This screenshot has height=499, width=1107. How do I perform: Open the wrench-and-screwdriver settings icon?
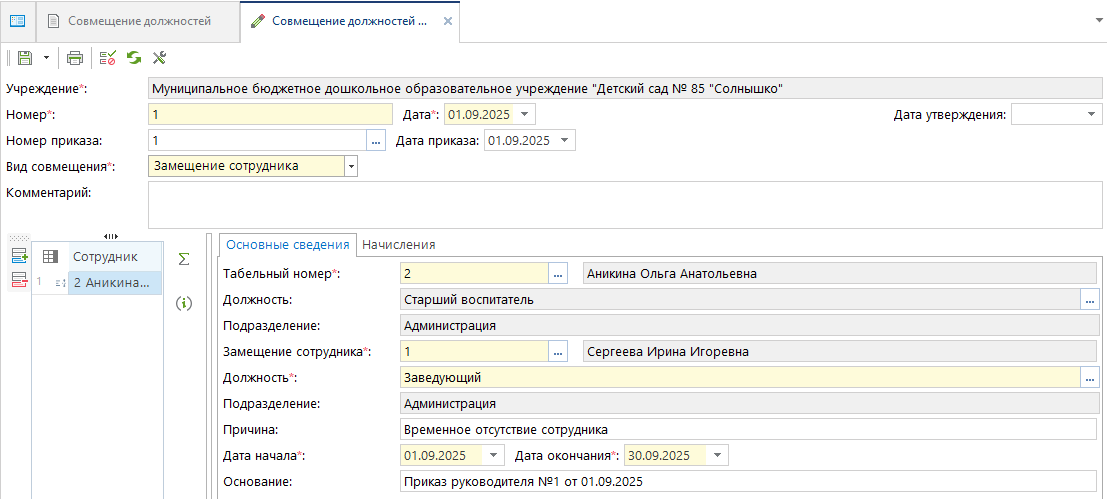click(x=158, y=58)
